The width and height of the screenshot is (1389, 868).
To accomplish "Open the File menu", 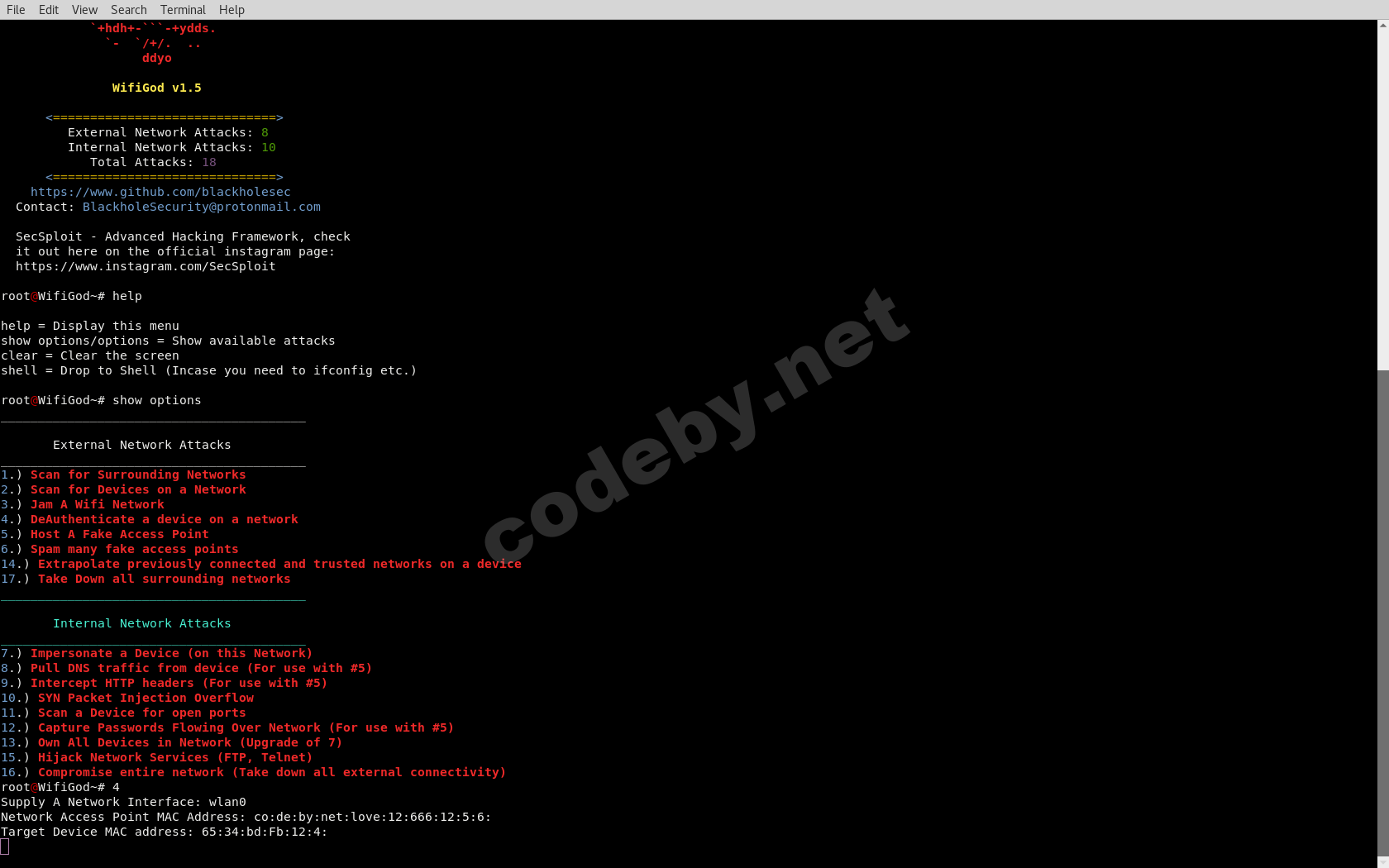I will [x=16, y=9].
